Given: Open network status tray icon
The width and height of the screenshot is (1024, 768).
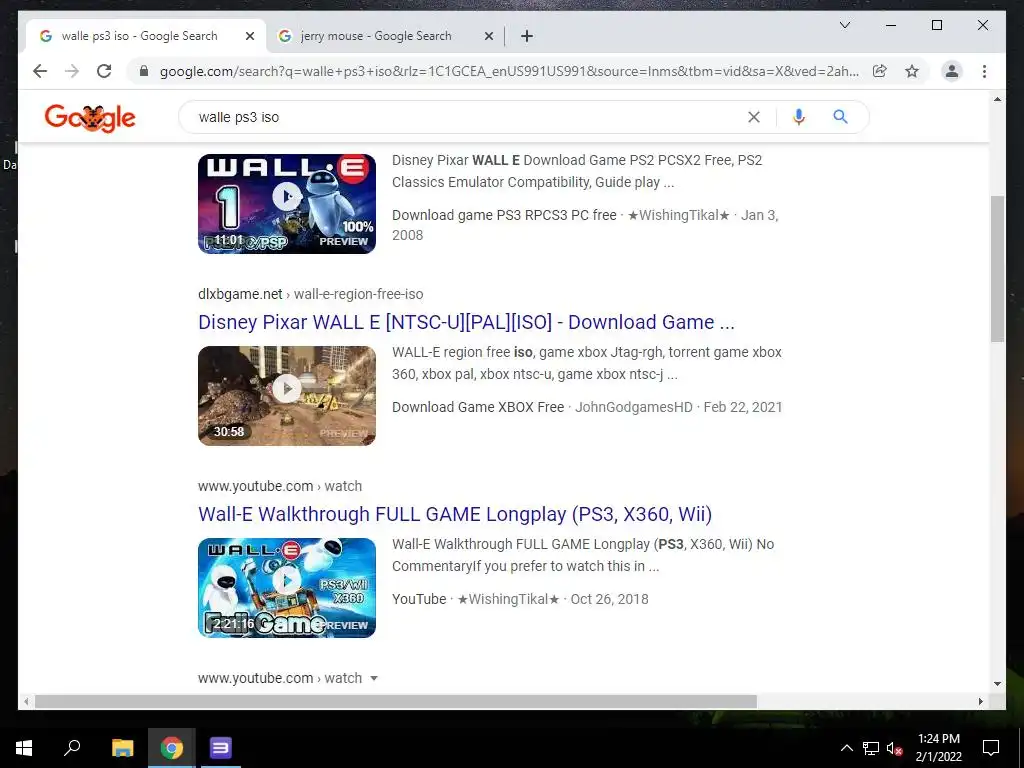Looking at the screenshot, I should coord(871,748).
